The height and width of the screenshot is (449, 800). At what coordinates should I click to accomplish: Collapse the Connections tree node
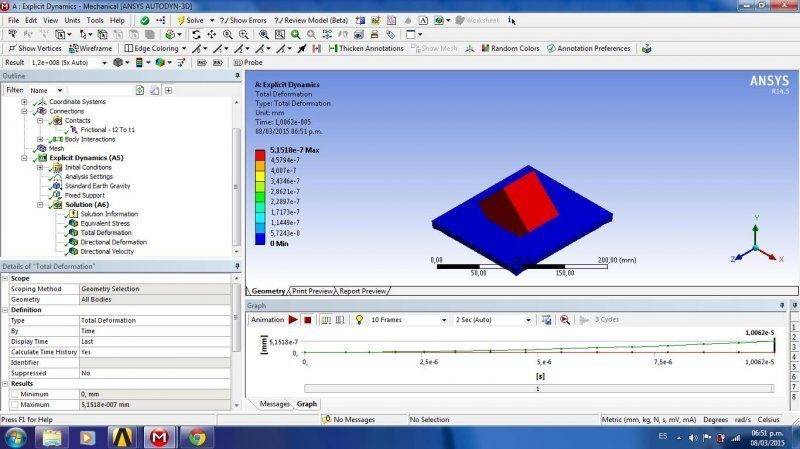(x=24, y=111)
